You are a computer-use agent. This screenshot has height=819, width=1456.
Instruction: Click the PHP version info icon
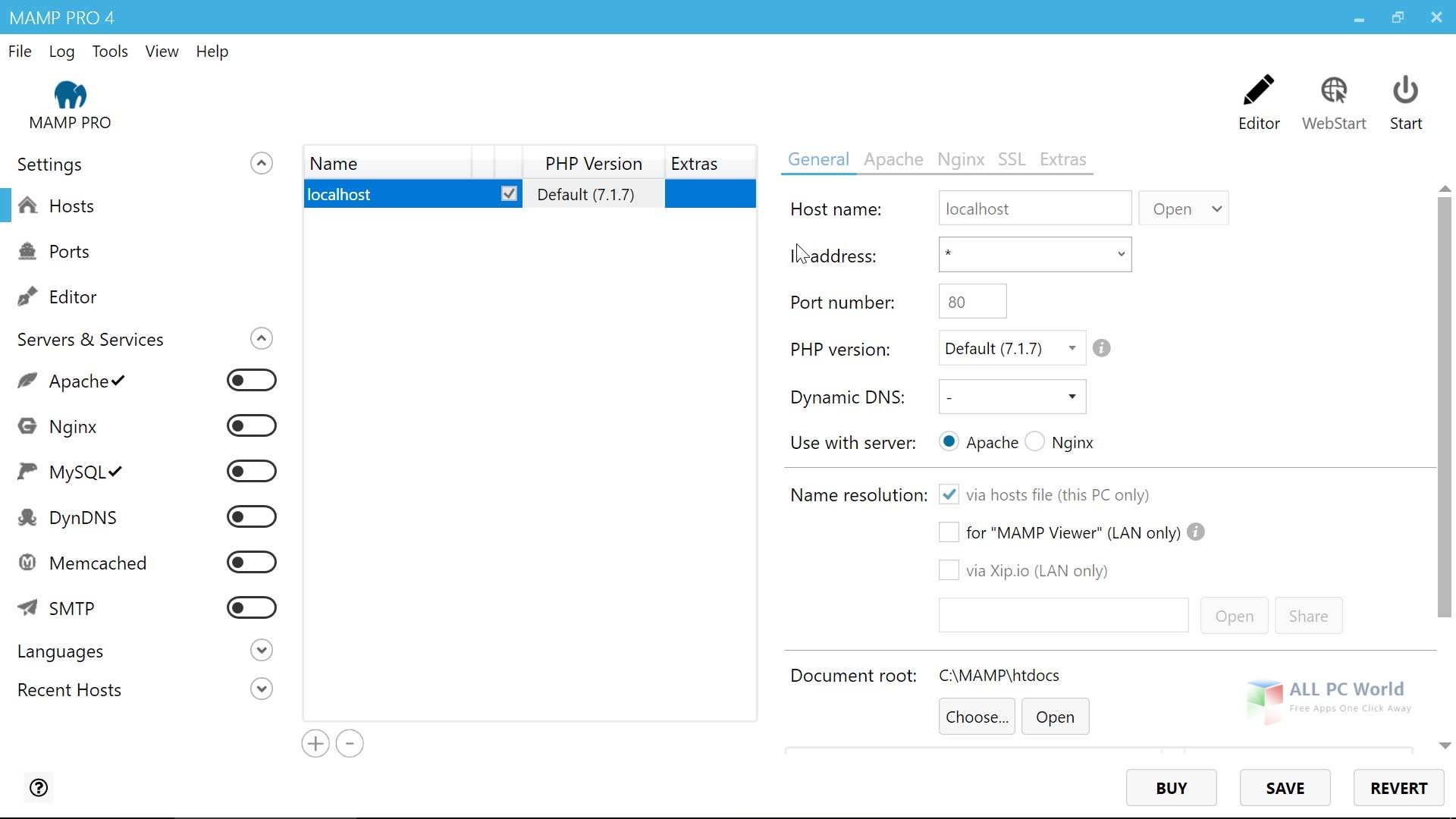tap(1101, 348)
